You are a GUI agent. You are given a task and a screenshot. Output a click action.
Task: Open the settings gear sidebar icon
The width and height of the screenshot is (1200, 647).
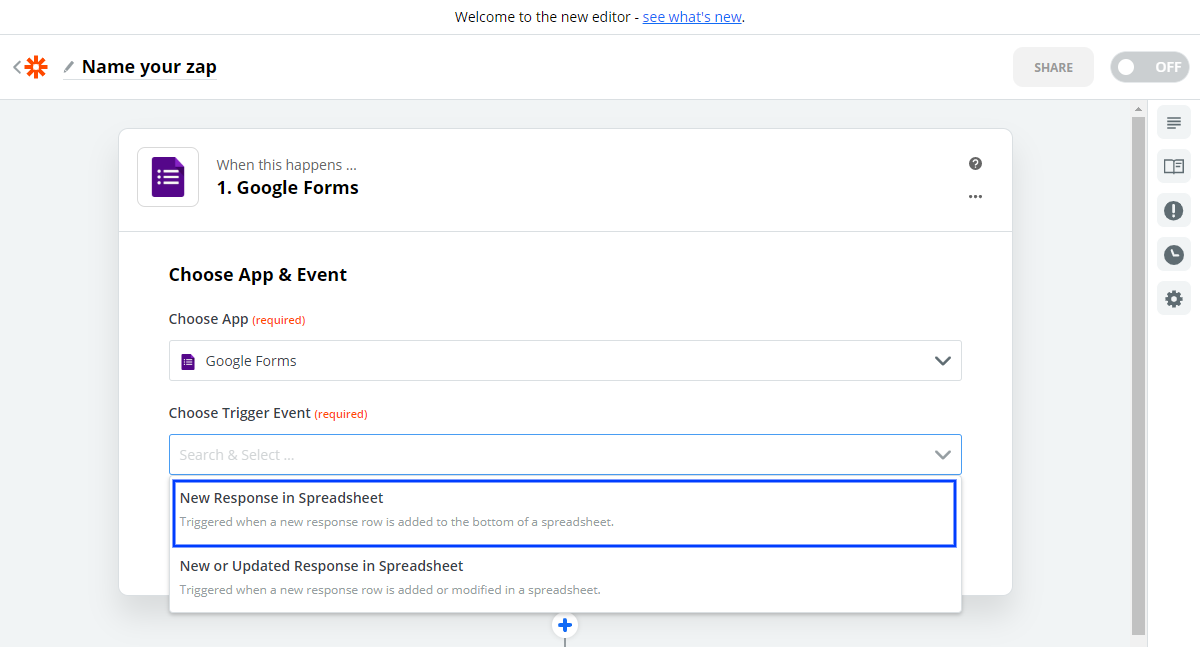[1174, 298]
